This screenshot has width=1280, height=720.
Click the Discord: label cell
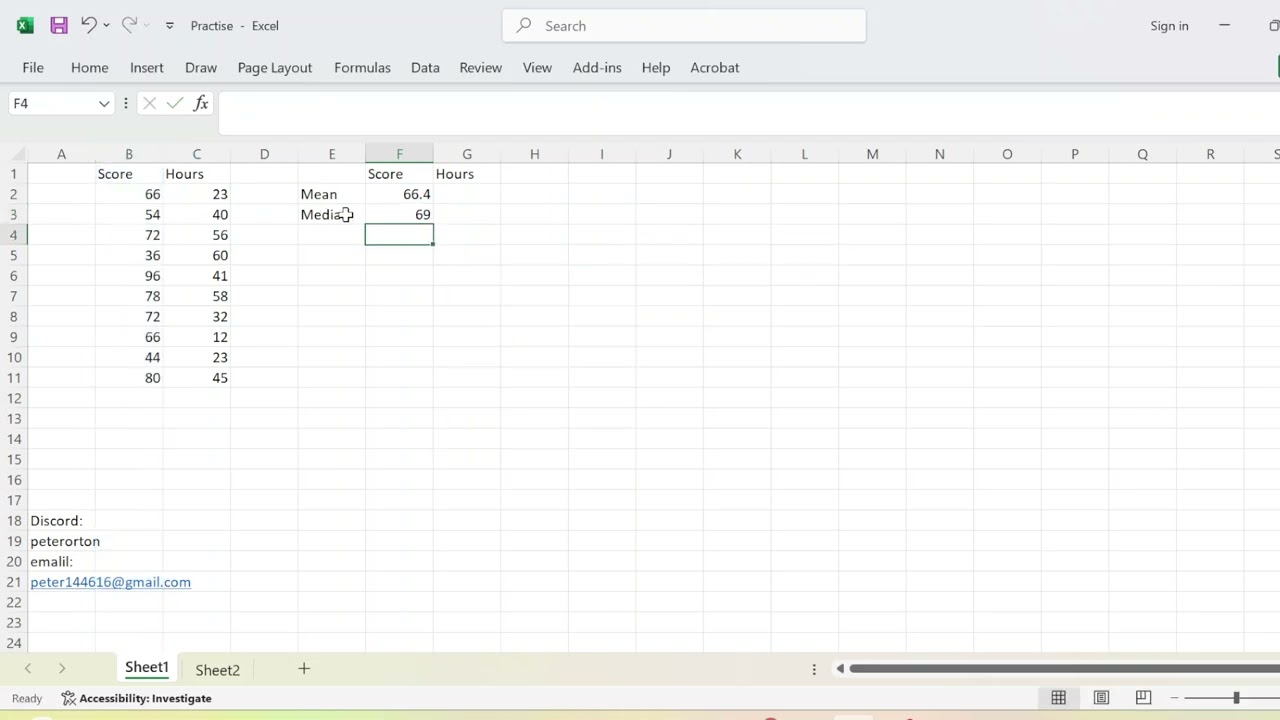click(61, 521)
